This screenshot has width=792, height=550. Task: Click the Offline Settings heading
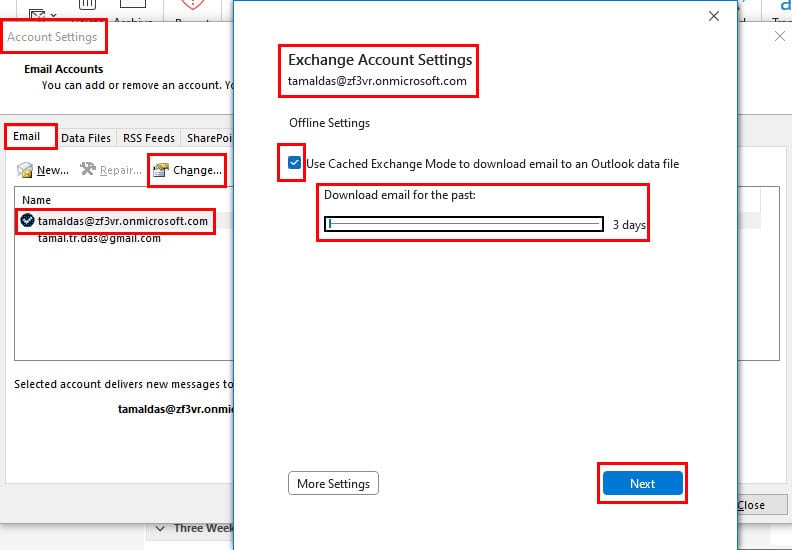point(329,123)
